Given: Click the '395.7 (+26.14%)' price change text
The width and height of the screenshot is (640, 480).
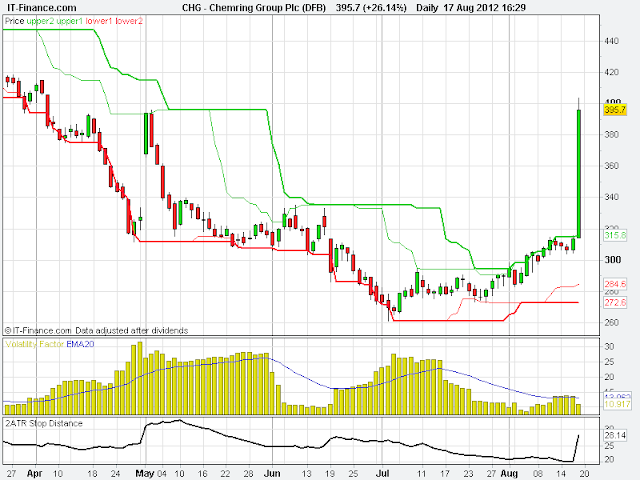Looking at the screenshot, I should click(371, 7).
